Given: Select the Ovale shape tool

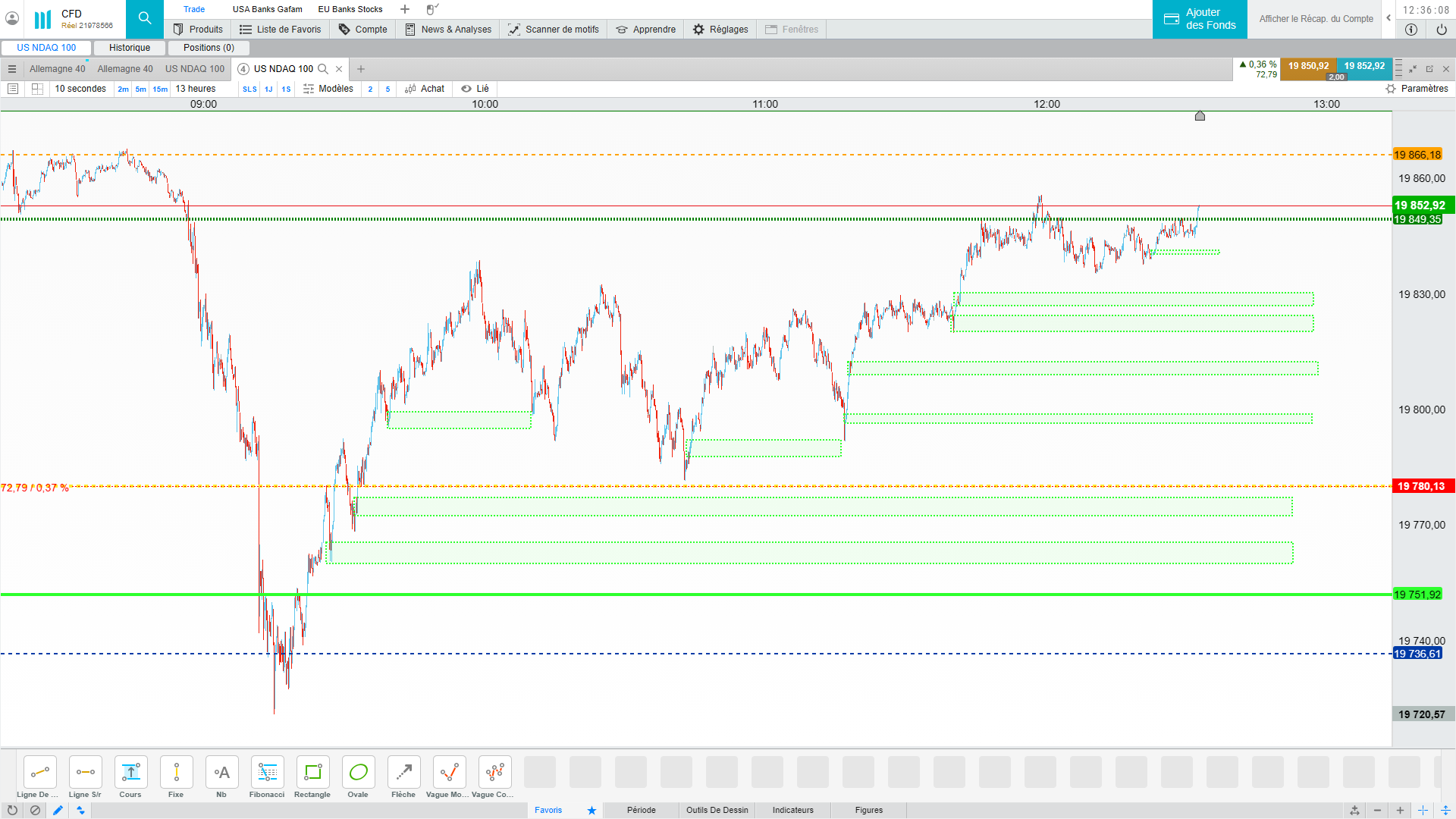Looking at the screenshot, I should coord(358,773).
